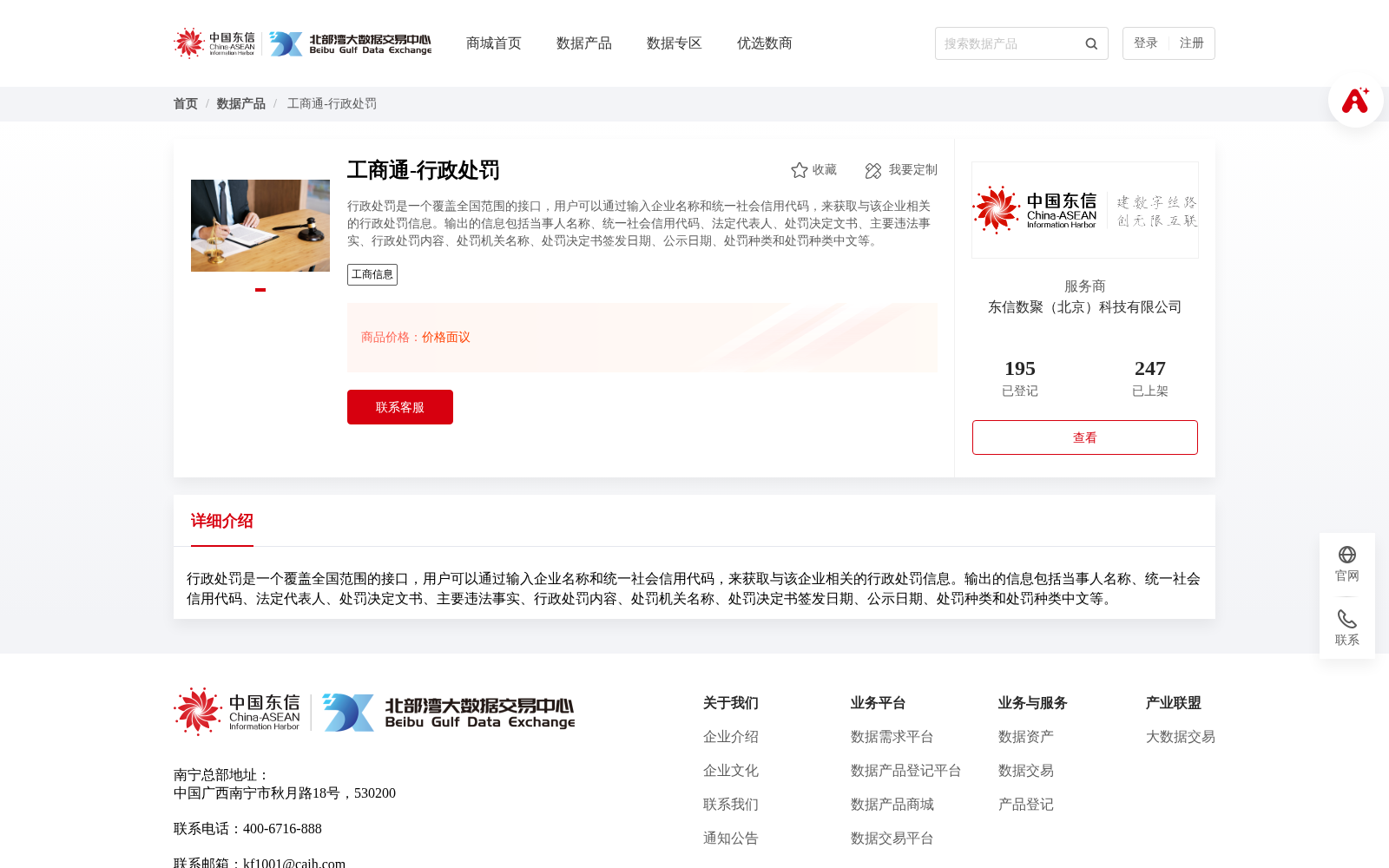This screenshot has width=1389, height=868.
Task: Open footer link 数据资产
Action: pos(1026,737)
